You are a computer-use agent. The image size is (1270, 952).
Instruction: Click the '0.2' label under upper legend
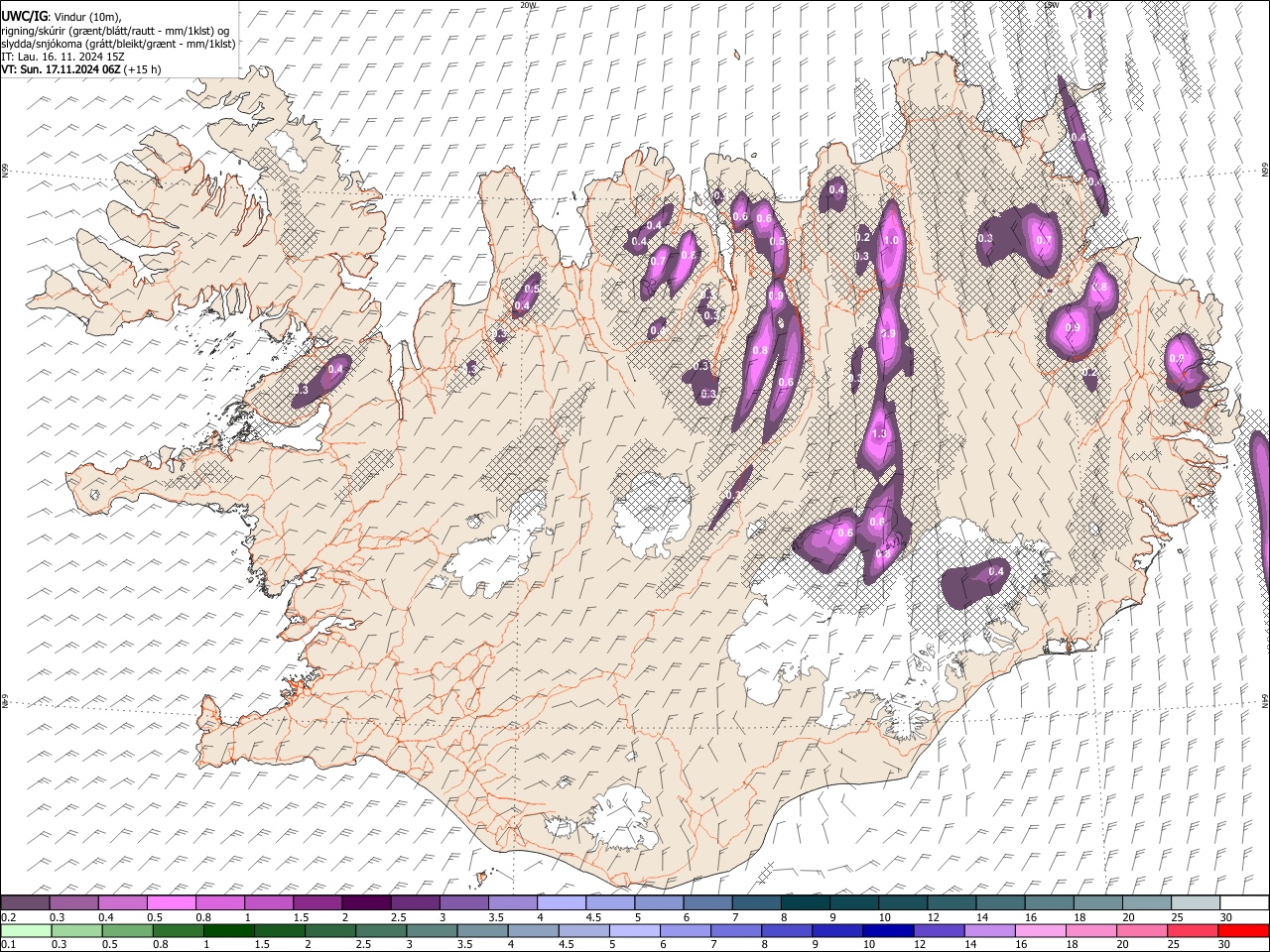[x=8, y=917]
